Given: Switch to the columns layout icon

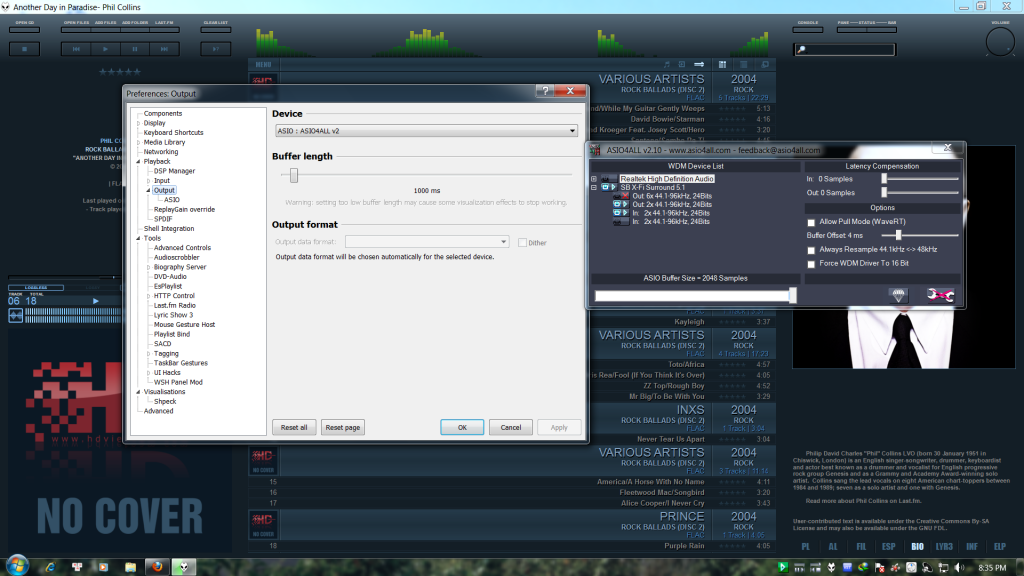Looking at the screenshot, I should pyautogui.click(x=722, y=65).
